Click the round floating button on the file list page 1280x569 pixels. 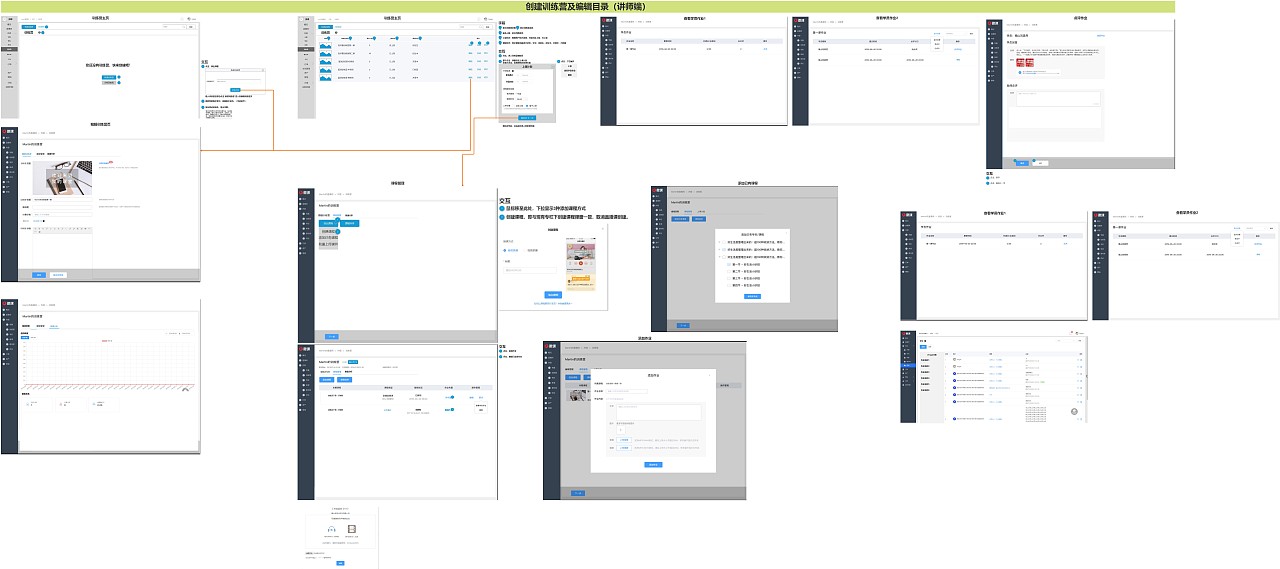(x=1074, y=412)
